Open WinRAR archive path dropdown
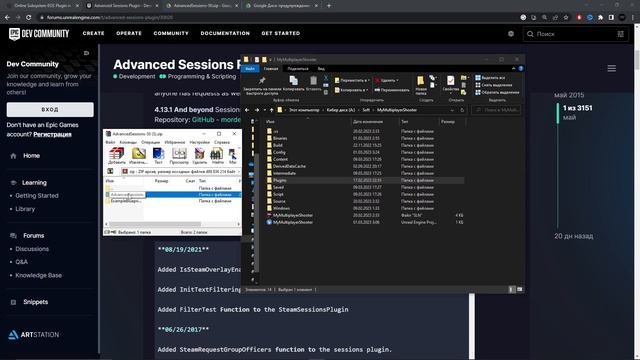 [x=239, y=172]
